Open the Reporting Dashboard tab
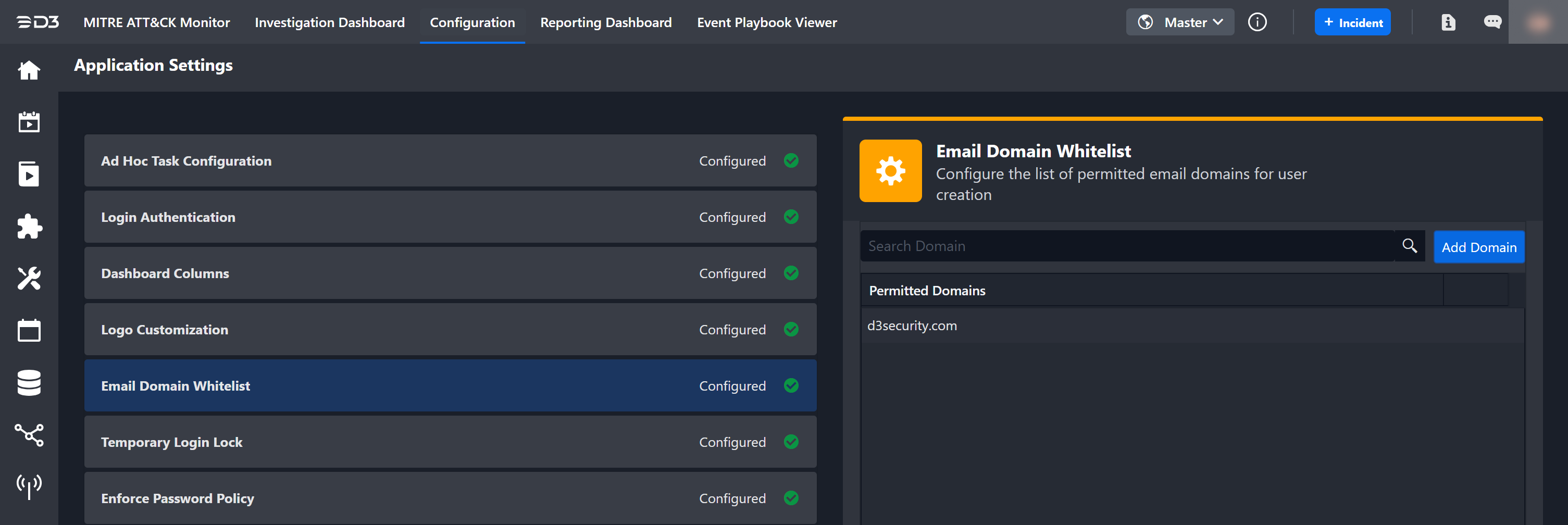Viewport: 1568px width, 525px height. (x=606, y=22)
